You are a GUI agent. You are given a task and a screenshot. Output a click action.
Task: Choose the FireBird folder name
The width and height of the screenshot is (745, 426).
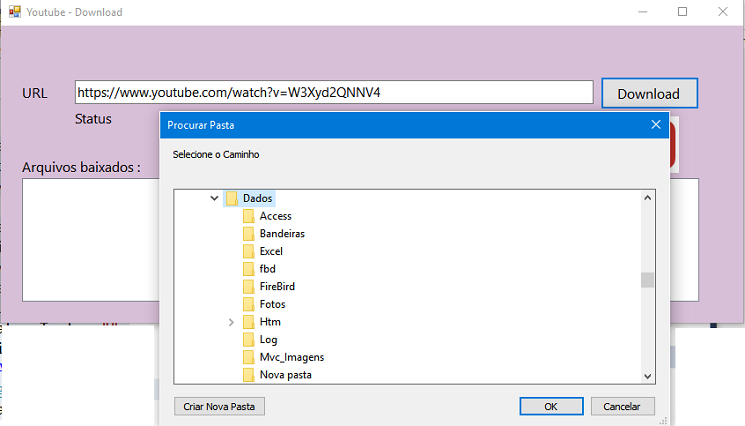(x=277, y=286)
